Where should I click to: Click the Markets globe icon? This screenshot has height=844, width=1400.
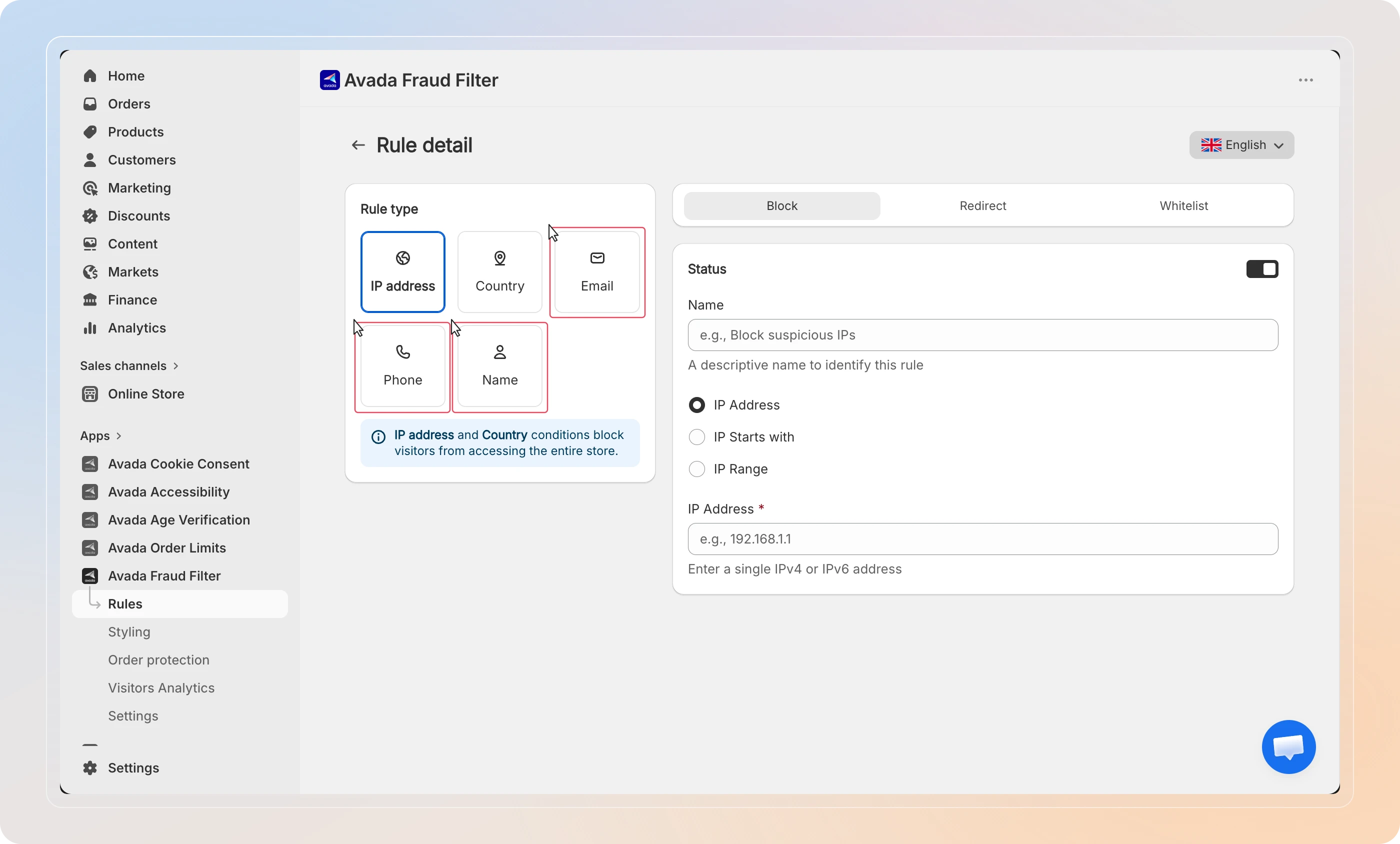tap(90, 271)
